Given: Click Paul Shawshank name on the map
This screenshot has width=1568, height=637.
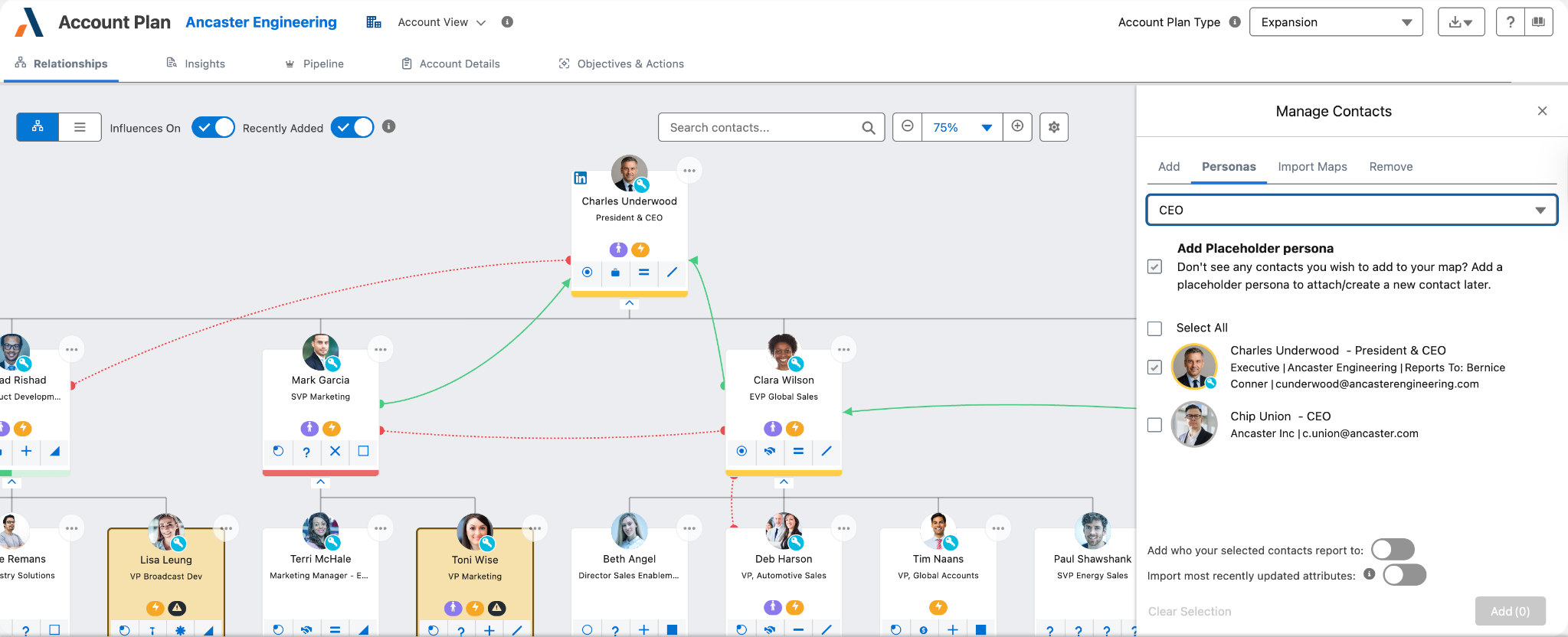Looking at the screenshot, I should pyautogui.click(x=1092, y=559).
